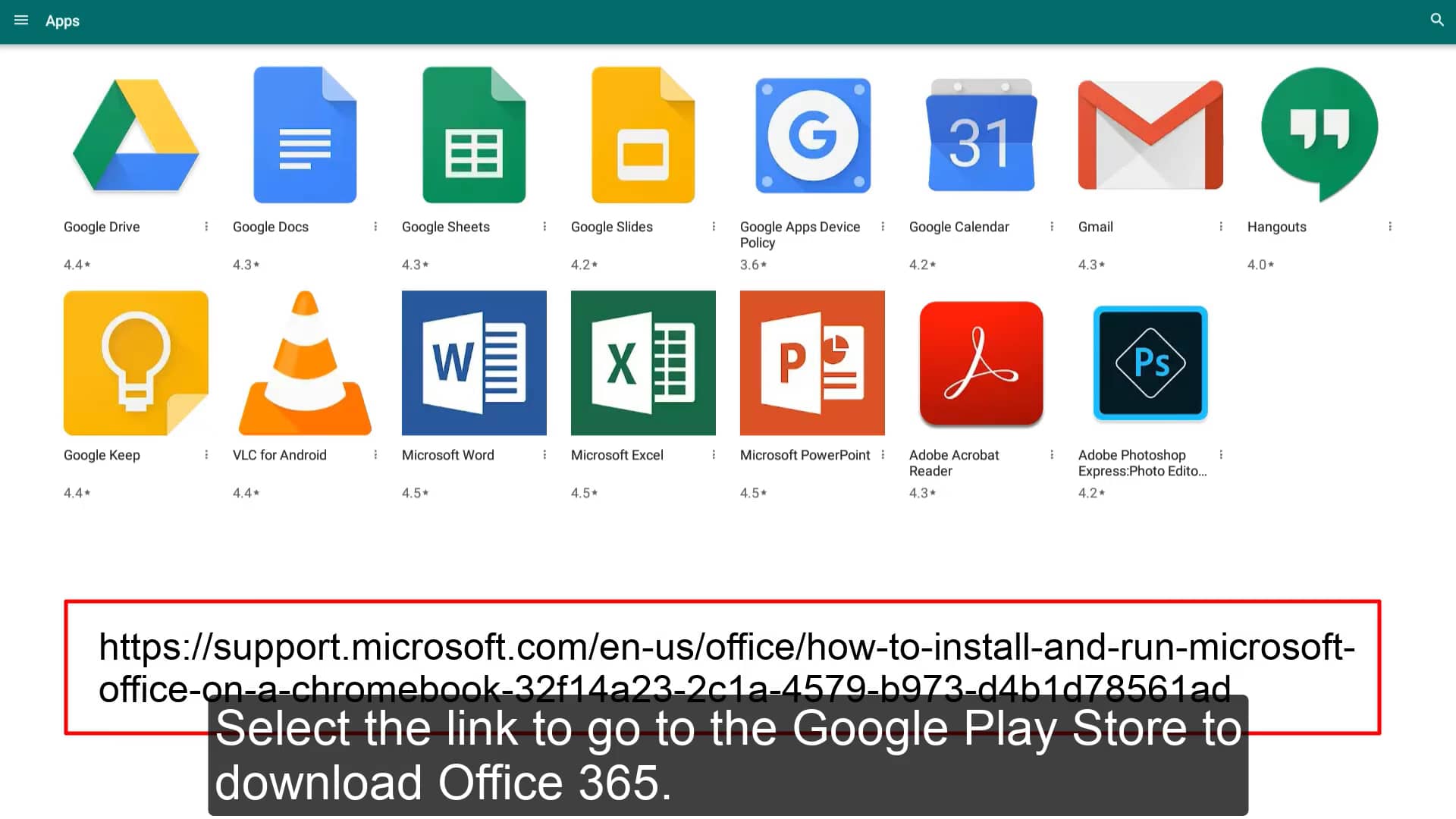The width and height of the screenshot is (1456, 819).
Task: Open the search magnifier icon
Action: coord(1437,20)
